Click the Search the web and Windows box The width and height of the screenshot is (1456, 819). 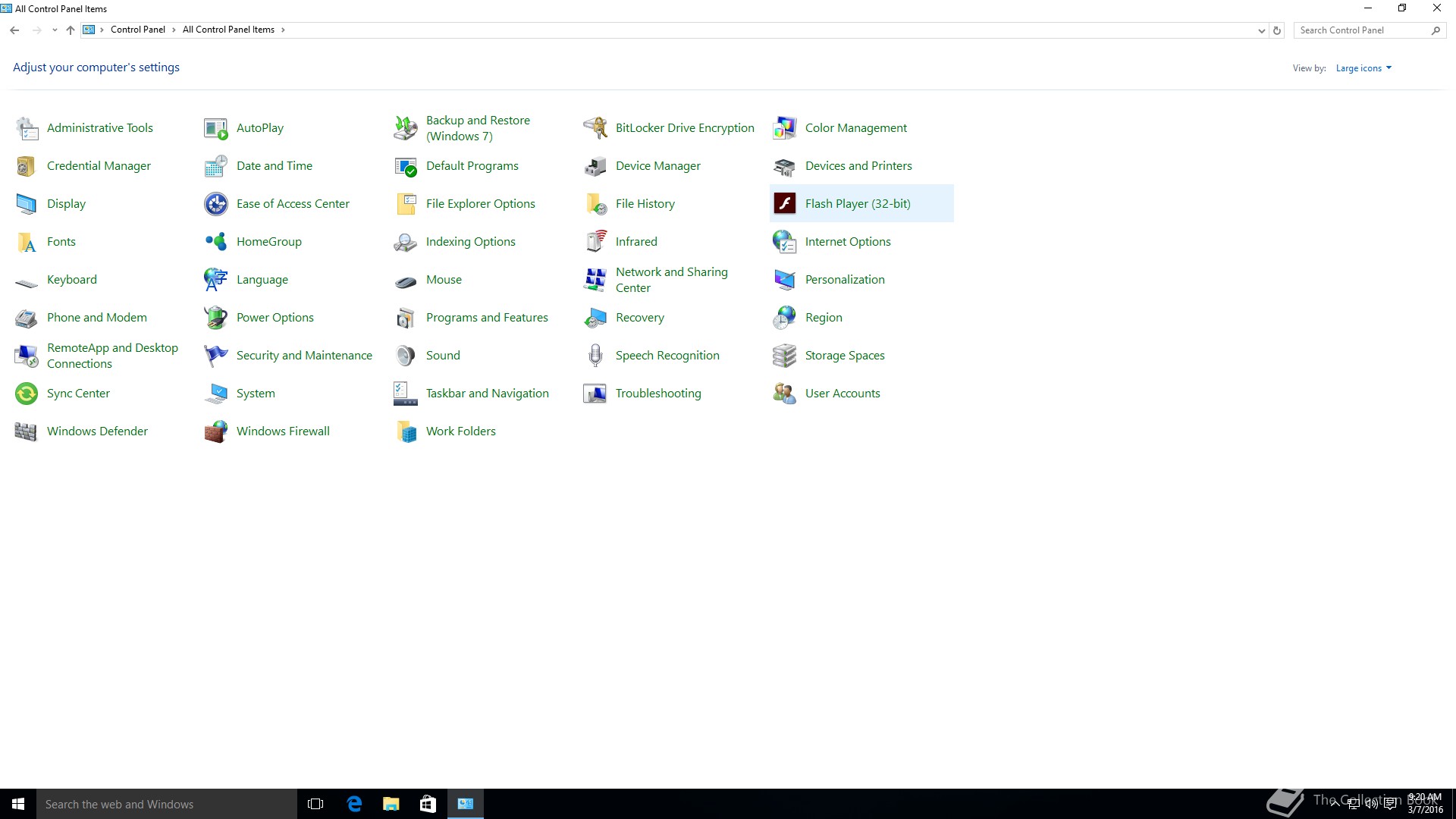(167, 804)
